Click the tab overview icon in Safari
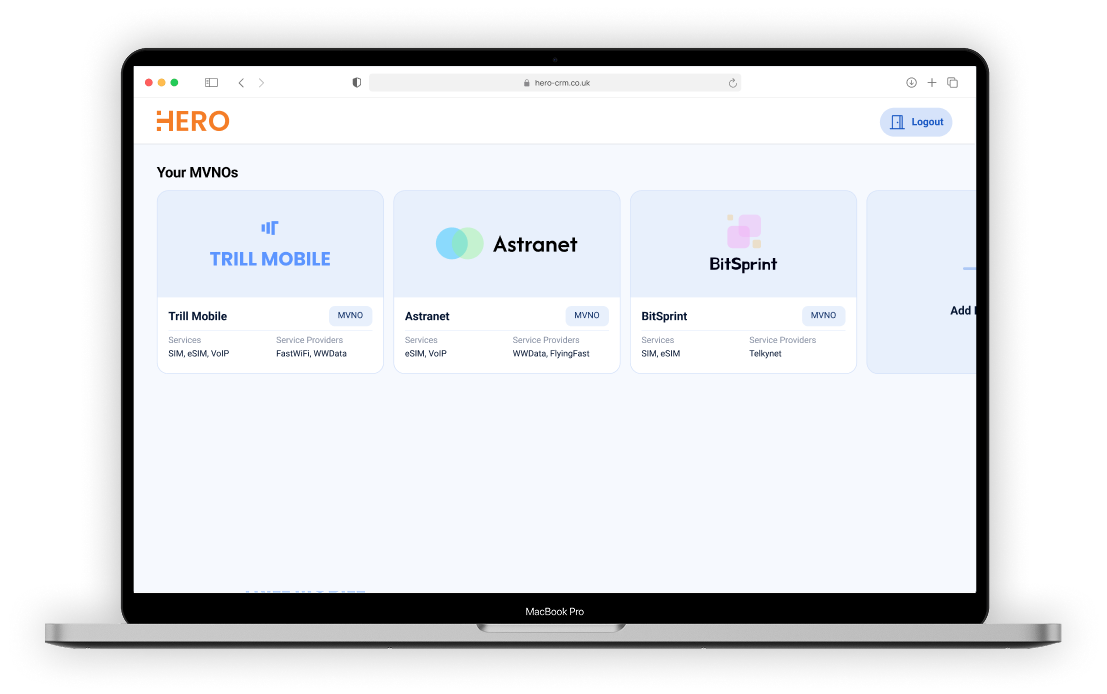 (952, 83)
